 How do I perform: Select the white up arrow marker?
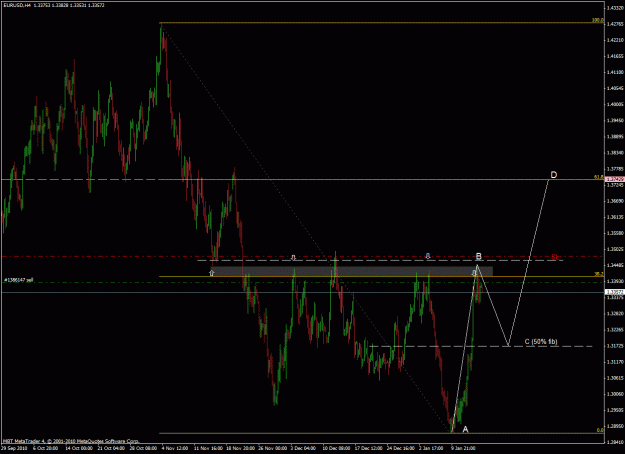pos(212,273)
